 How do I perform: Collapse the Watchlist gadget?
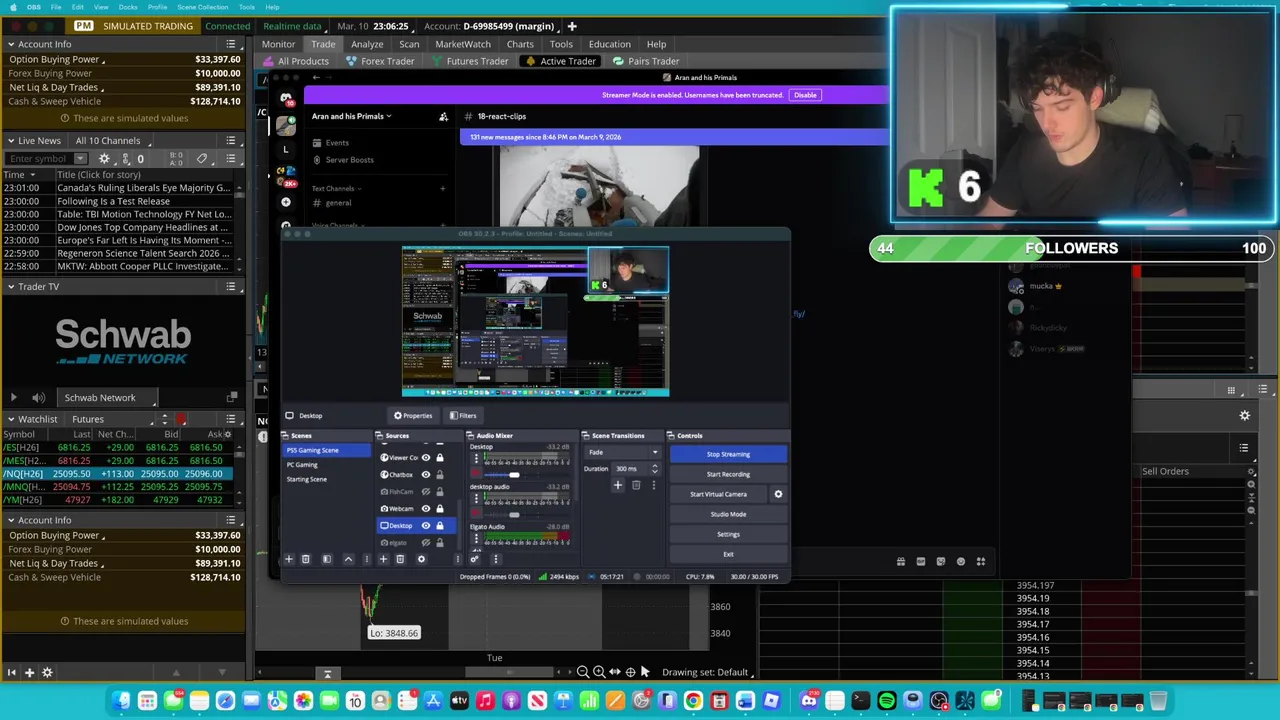coord(10,420)
